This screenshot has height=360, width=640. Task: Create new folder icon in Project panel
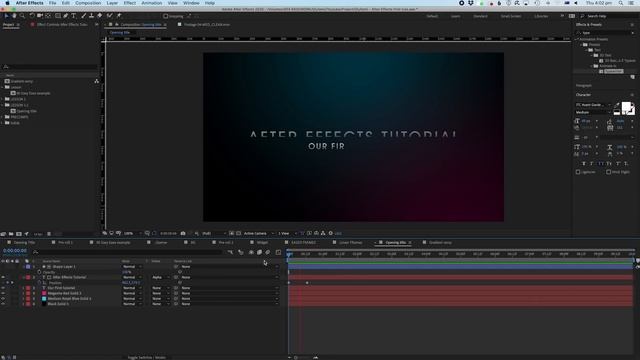click(11, 234)
